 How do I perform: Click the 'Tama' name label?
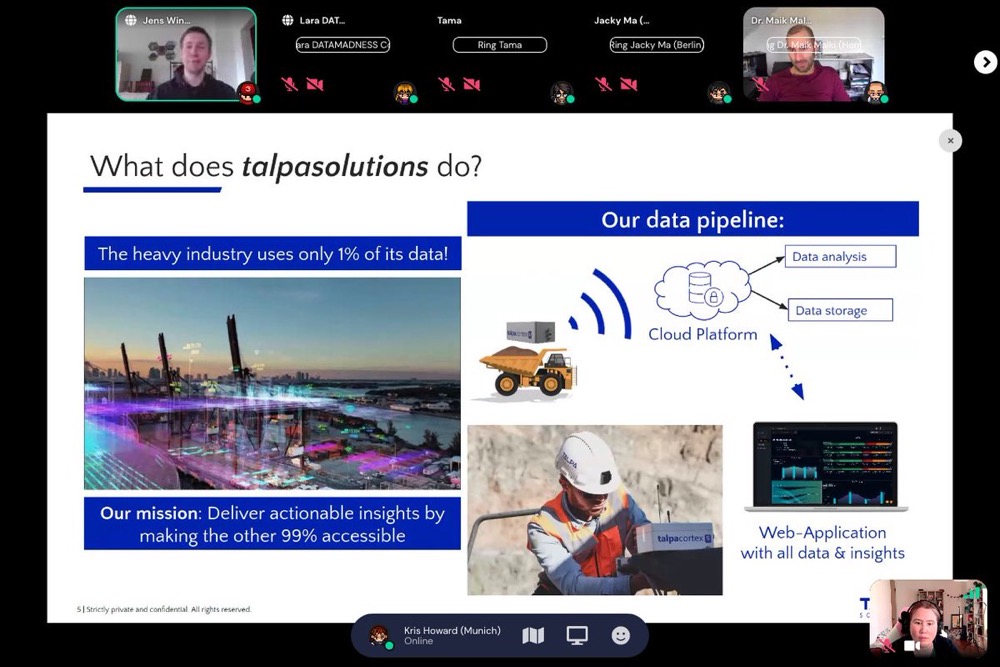[449, 20]
